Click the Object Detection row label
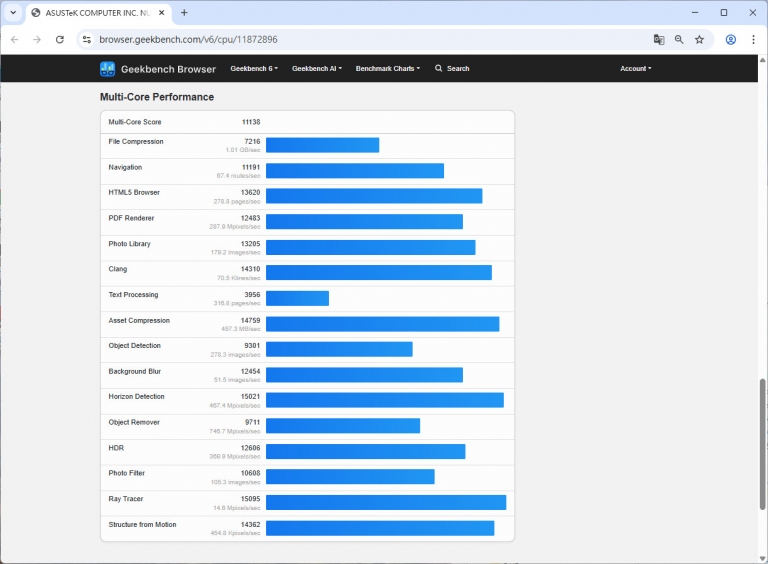The image size is (768, 564). [x=134, y=346]
